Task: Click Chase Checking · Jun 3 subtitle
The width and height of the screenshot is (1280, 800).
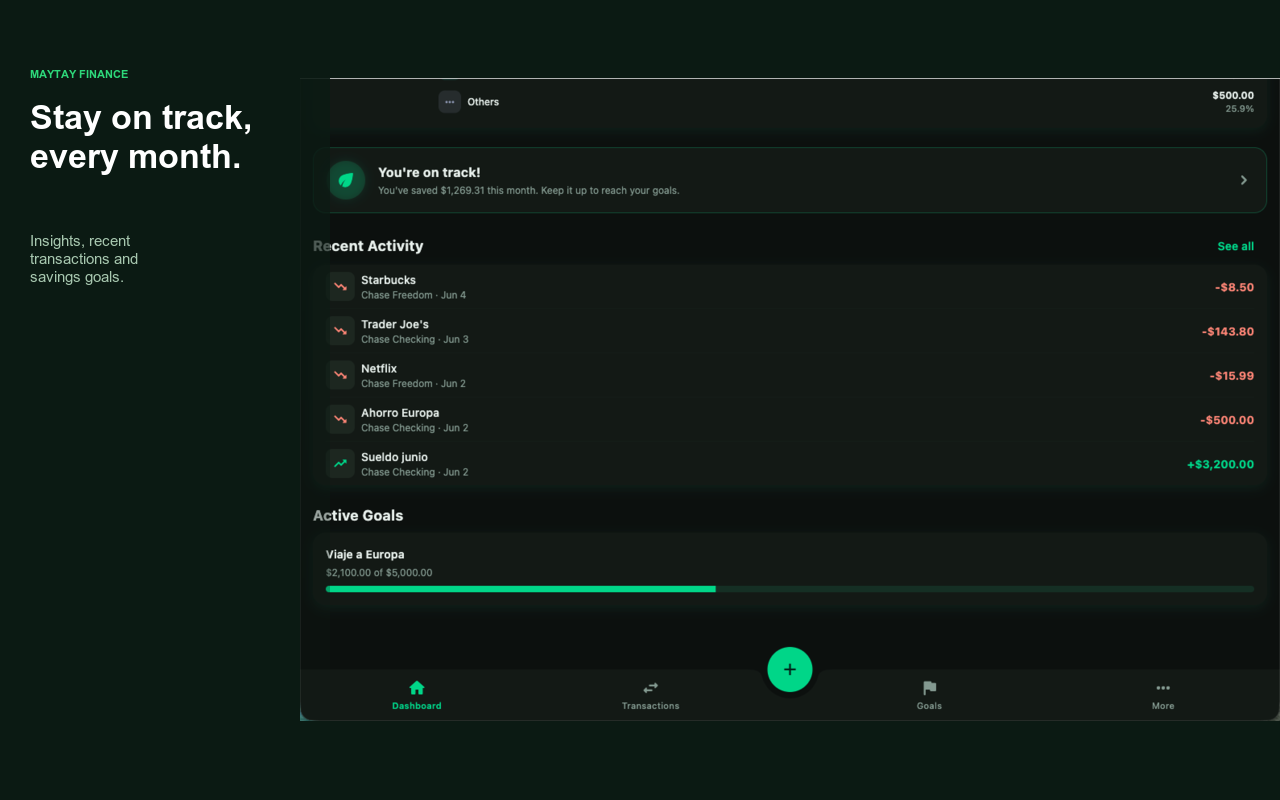Action: pyautogui.click(x=415, y=339)
